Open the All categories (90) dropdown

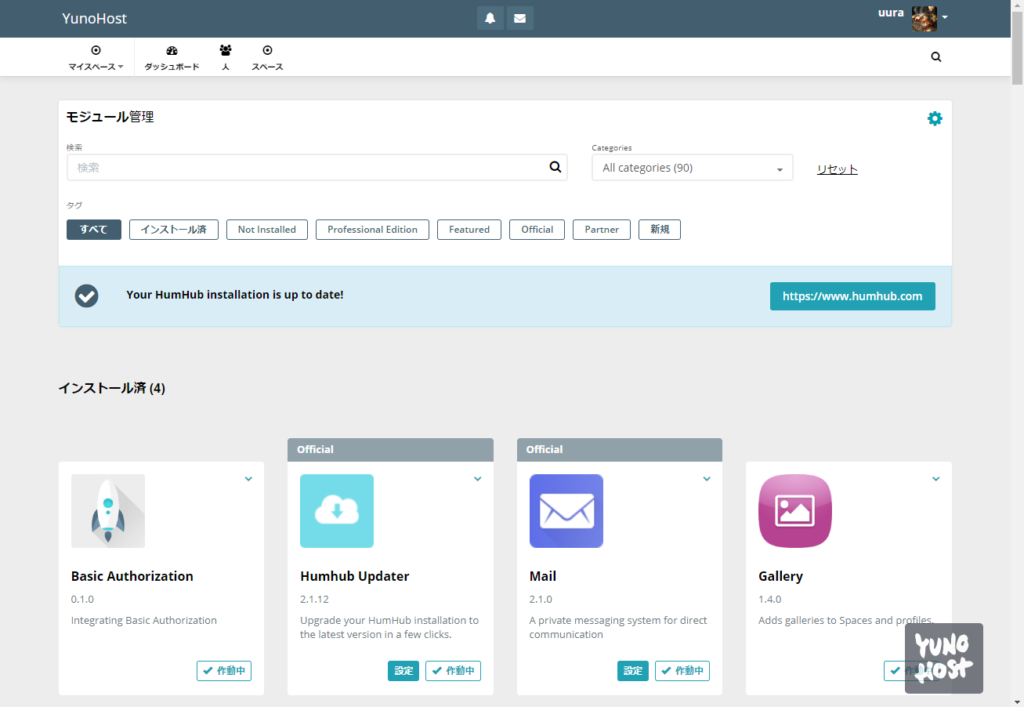point(692,168)
